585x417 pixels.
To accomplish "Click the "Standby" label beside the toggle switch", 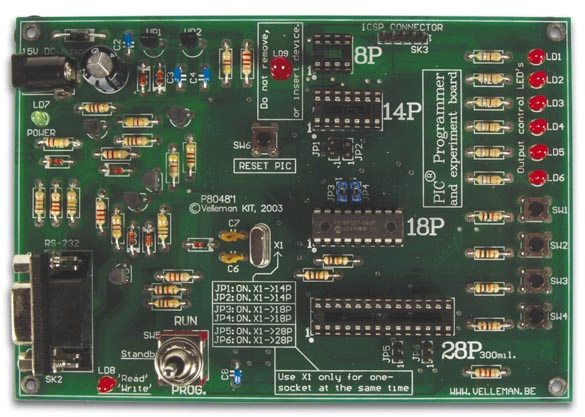I will point(138,354).
